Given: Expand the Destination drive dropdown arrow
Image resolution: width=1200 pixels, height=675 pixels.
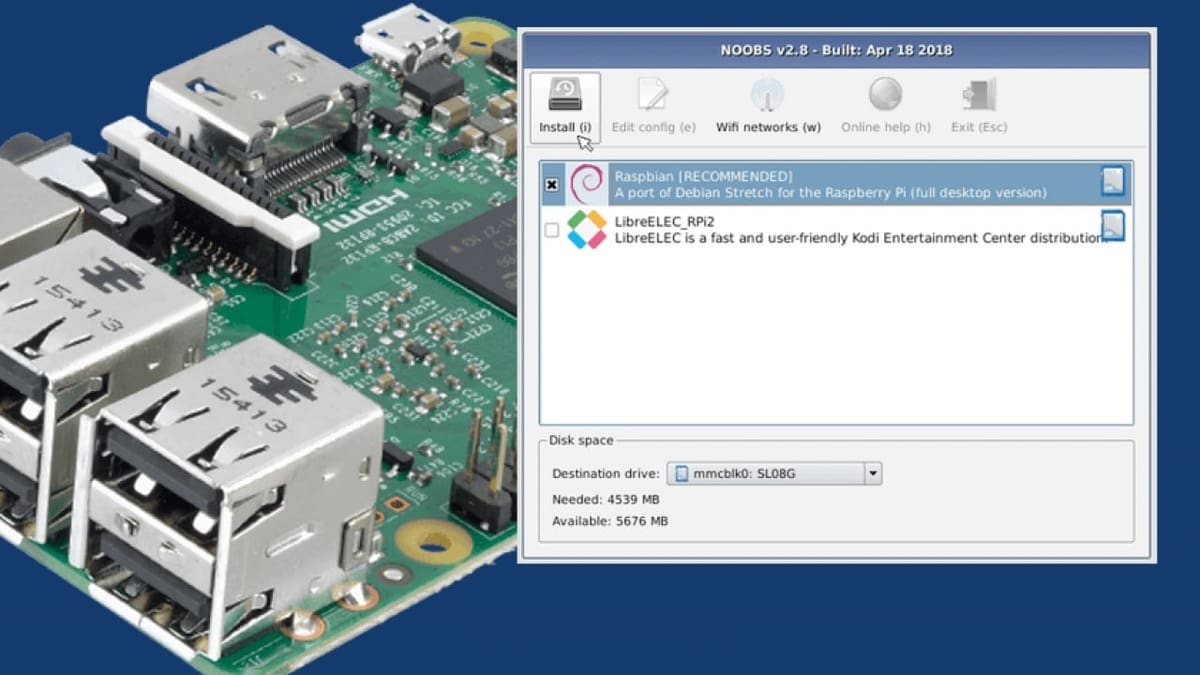Looking at the screenshot, I should [x=872, y=473].
